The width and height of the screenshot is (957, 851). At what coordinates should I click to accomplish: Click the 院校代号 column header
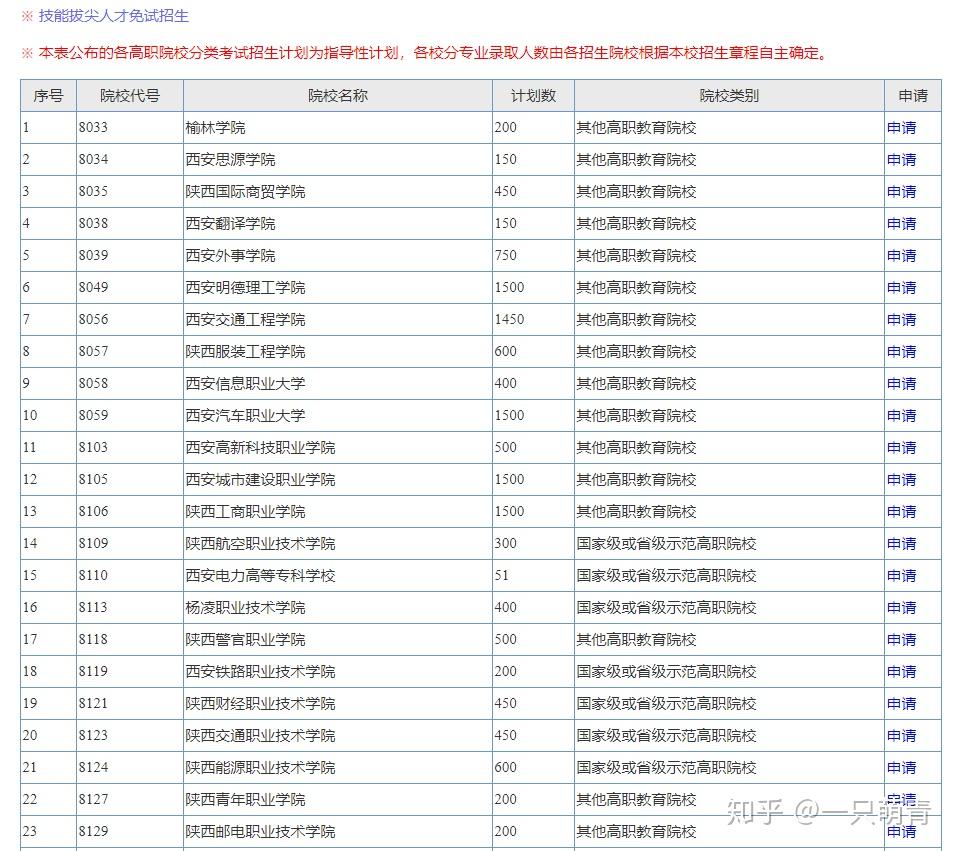129,96
